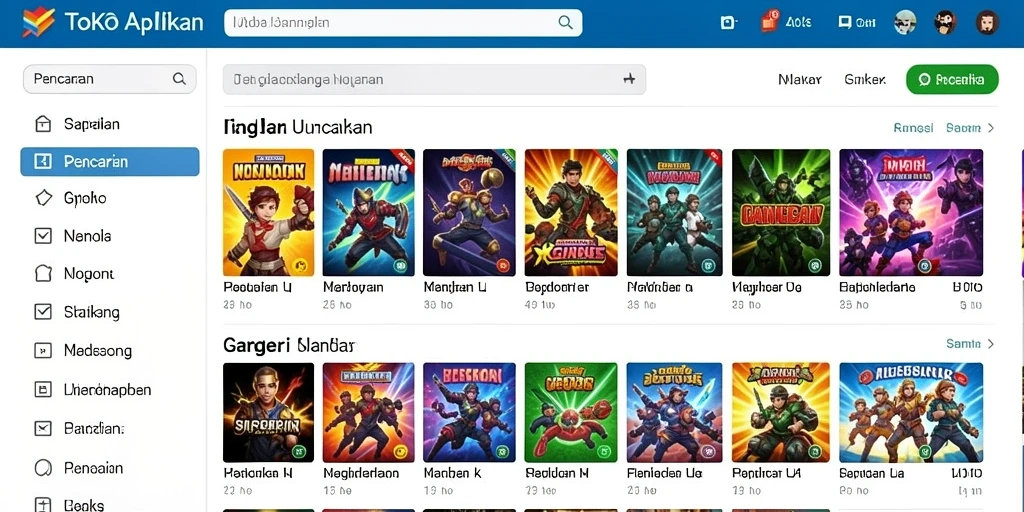This screenshot has height=512, width=1024.
Task: Click the badge on the Saoldan M cover
Action: [604, 450]
